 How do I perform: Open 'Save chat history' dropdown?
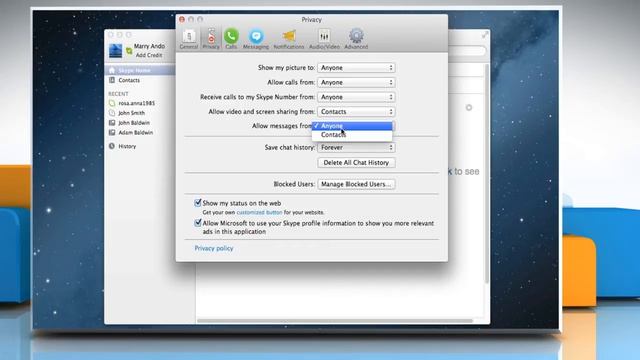(x=356, y=148)
